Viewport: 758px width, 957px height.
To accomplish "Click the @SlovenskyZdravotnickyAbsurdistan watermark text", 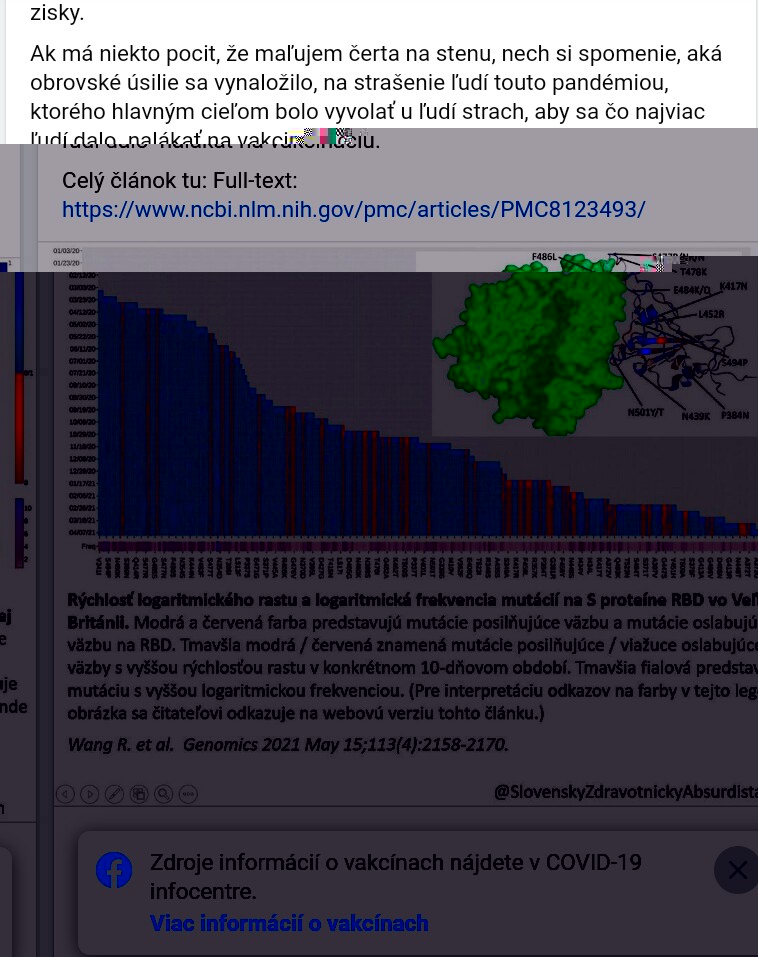I will (x=625, y=791).
